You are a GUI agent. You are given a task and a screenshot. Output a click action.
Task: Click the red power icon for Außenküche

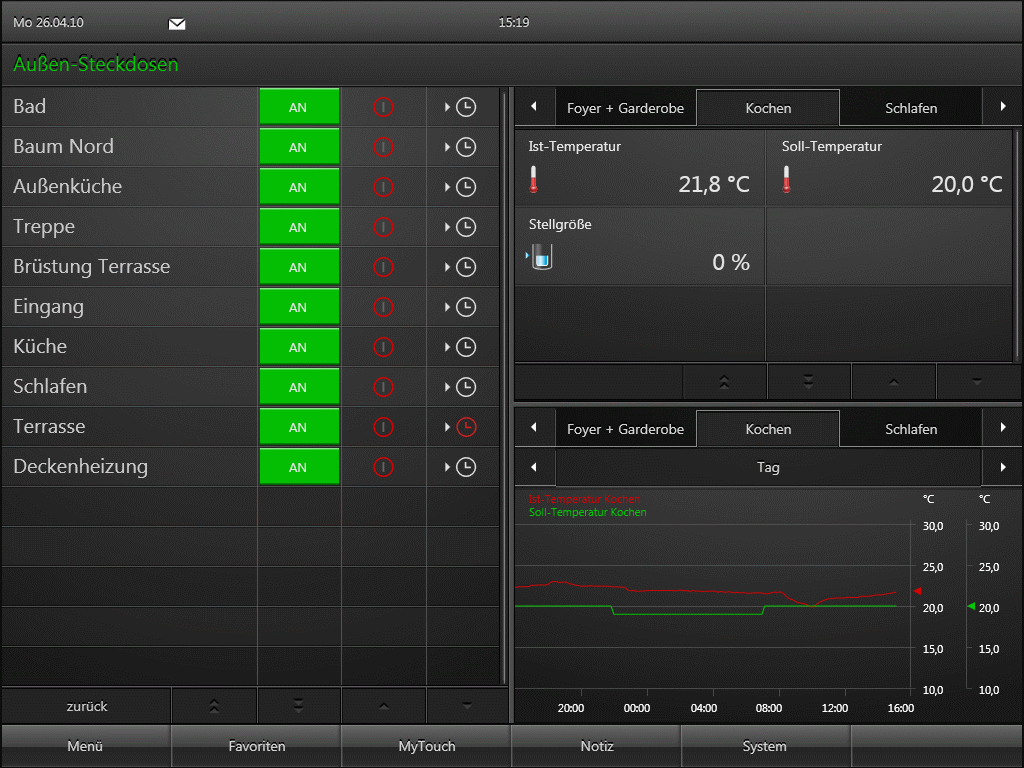pos(383,187)
